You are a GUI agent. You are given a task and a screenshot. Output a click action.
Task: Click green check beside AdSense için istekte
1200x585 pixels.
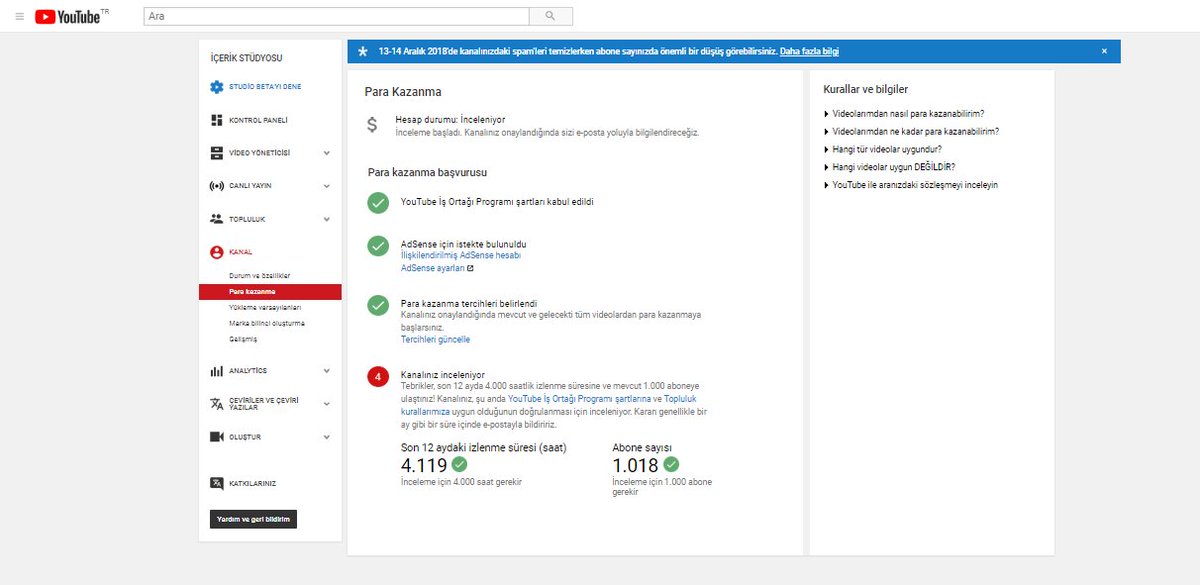[x=378, y=245]
